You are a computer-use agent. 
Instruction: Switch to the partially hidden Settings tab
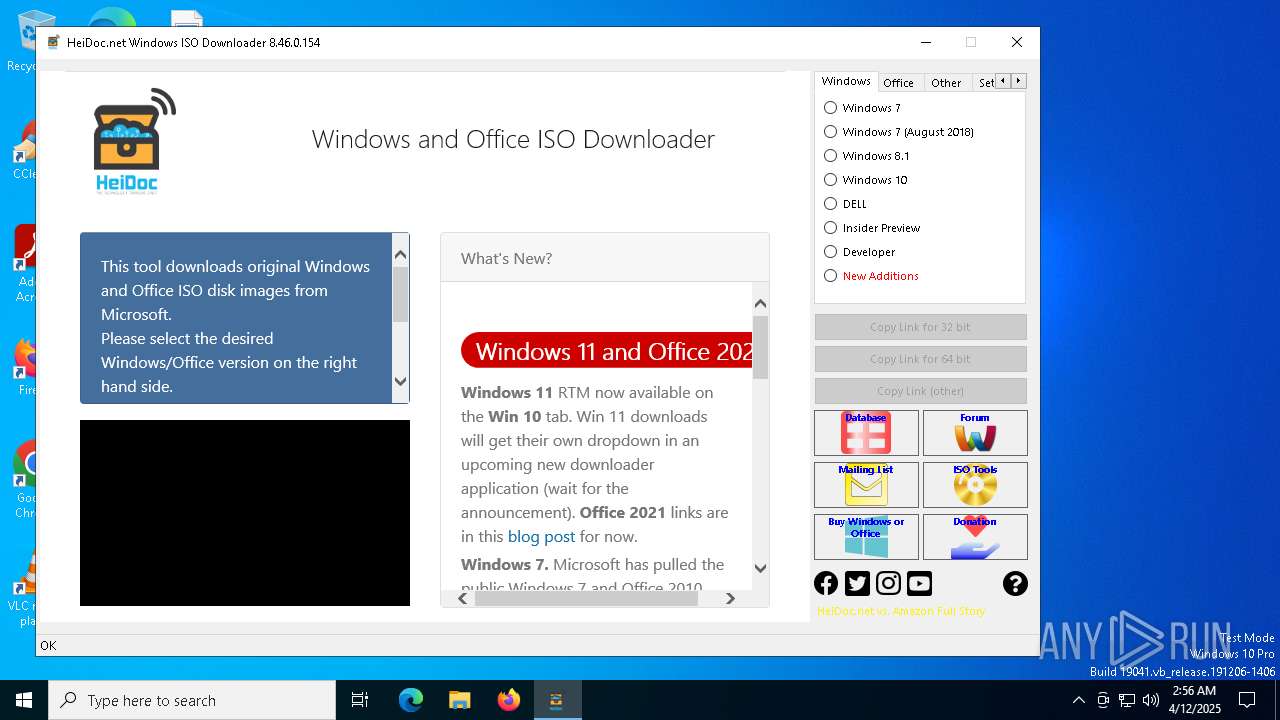[986, 83]
